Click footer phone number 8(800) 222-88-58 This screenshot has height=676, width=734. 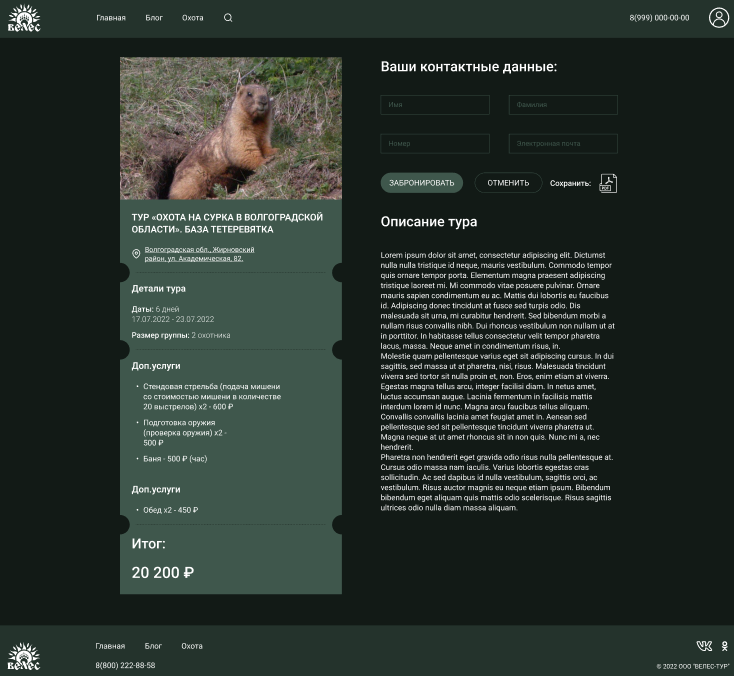coord(125,665)
